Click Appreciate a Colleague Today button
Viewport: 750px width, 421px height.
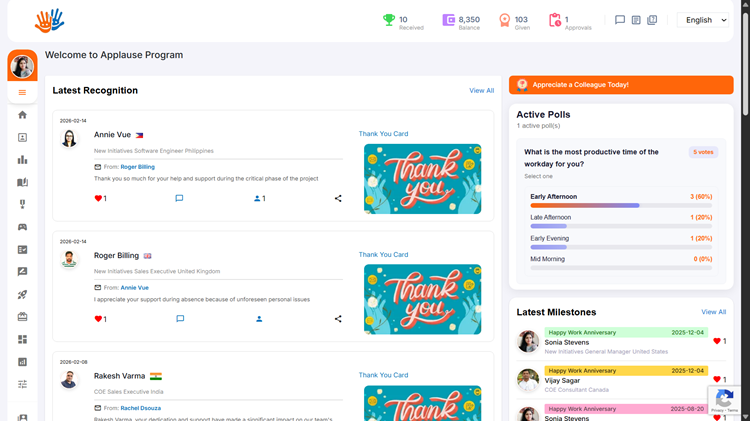click(620, 85)
